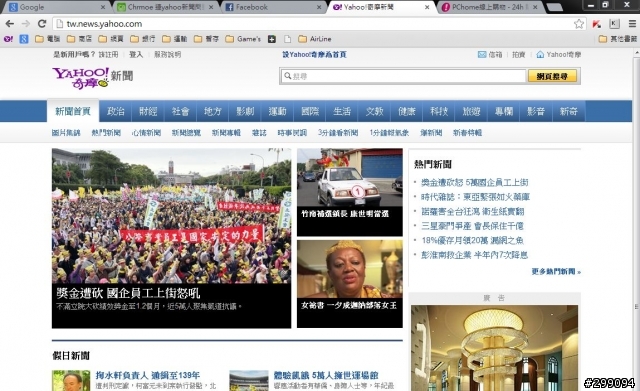640x391 pixels.
Task: Open the blank page bookmark icon
Action: 287,39
